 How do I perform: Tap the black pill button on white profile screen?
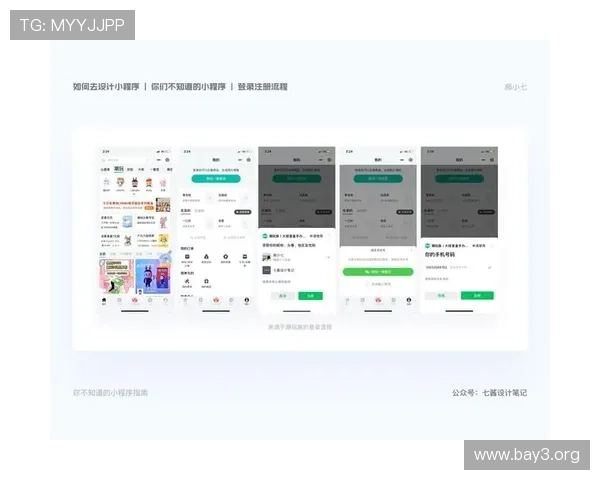[x=243, y=212]
